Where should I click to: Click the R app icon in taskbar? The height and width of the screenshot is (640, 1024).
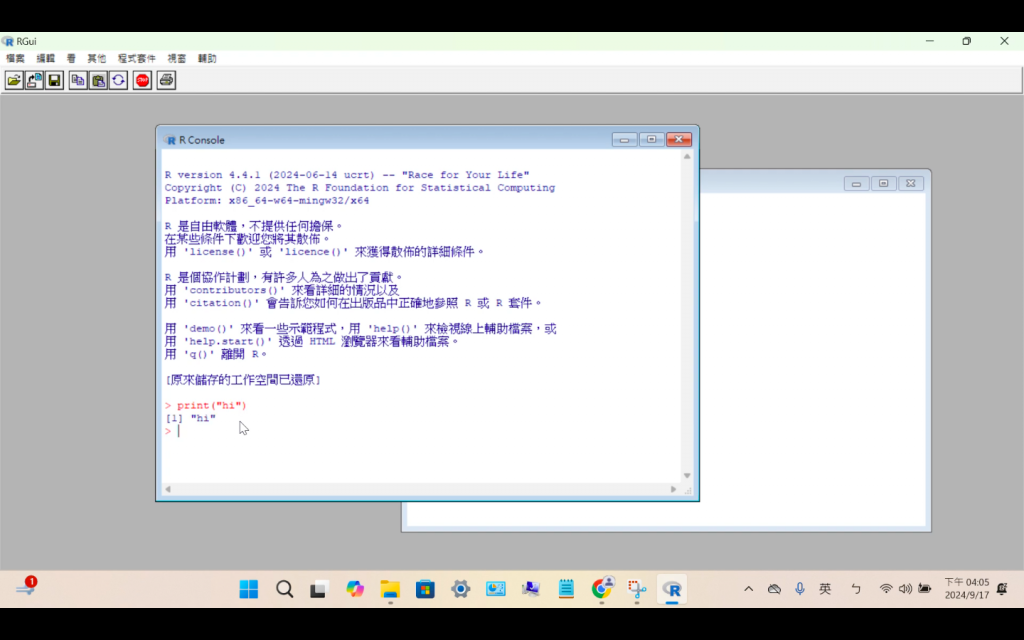click(672, 589)
